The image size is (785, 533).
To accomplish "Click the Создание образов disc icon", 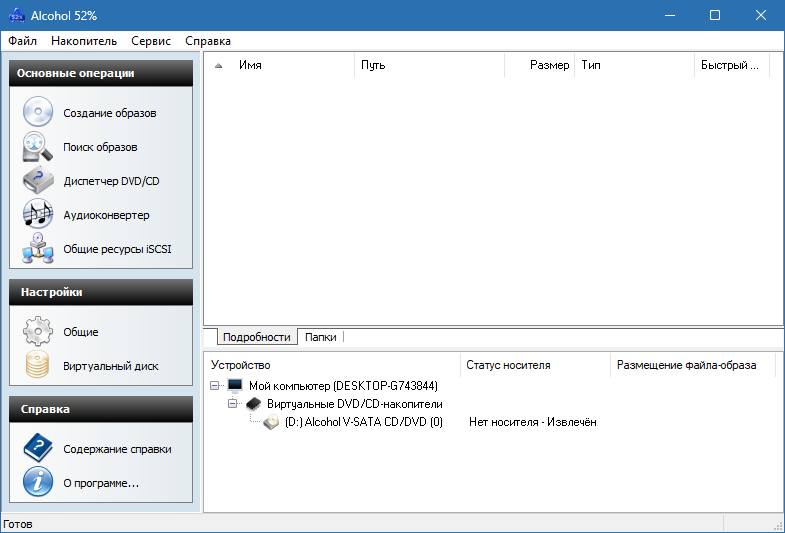I will (x=38, y=112).
